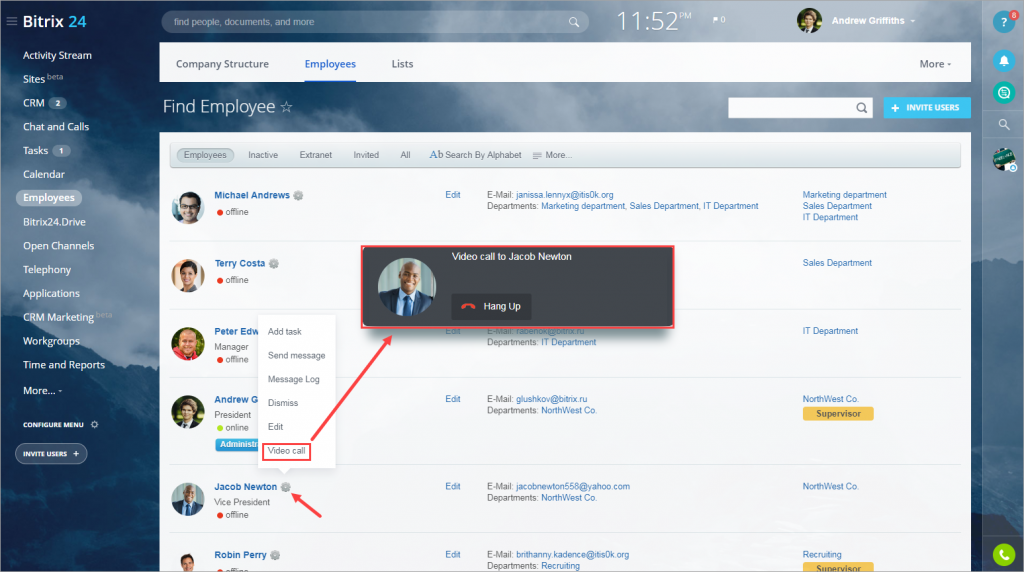1024x572 pixels.
Task: Open Michael Andrews name link
Action: click(x=252, y=195)
